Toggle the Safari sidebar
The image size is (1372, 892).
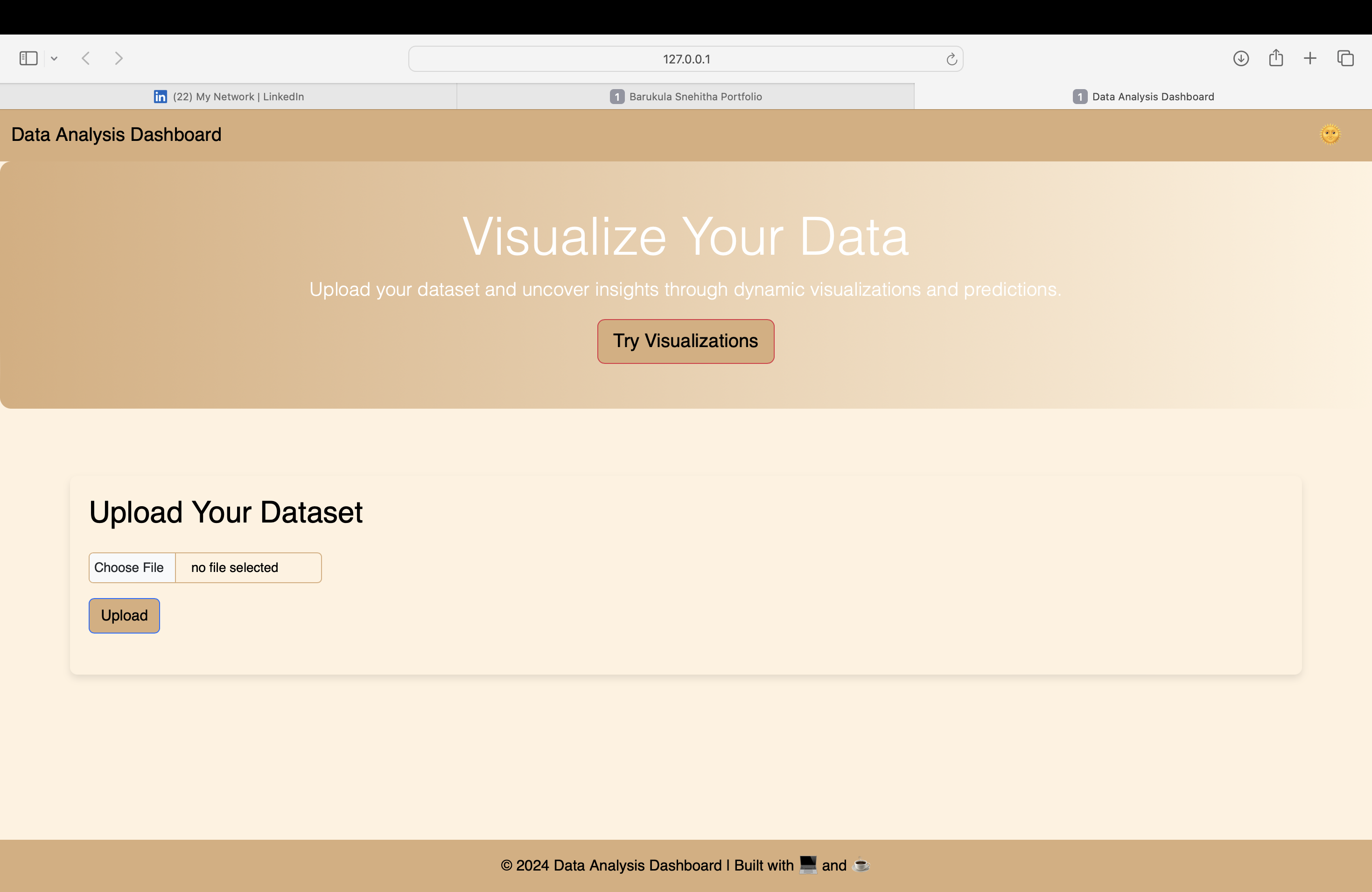(x=28, y=58)
